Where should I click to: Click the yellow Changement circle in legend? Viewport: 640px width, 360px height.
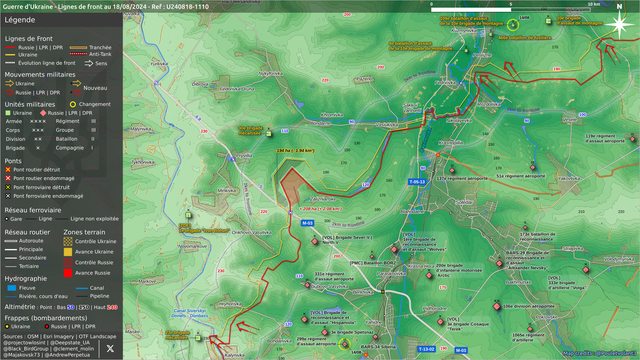73,104
